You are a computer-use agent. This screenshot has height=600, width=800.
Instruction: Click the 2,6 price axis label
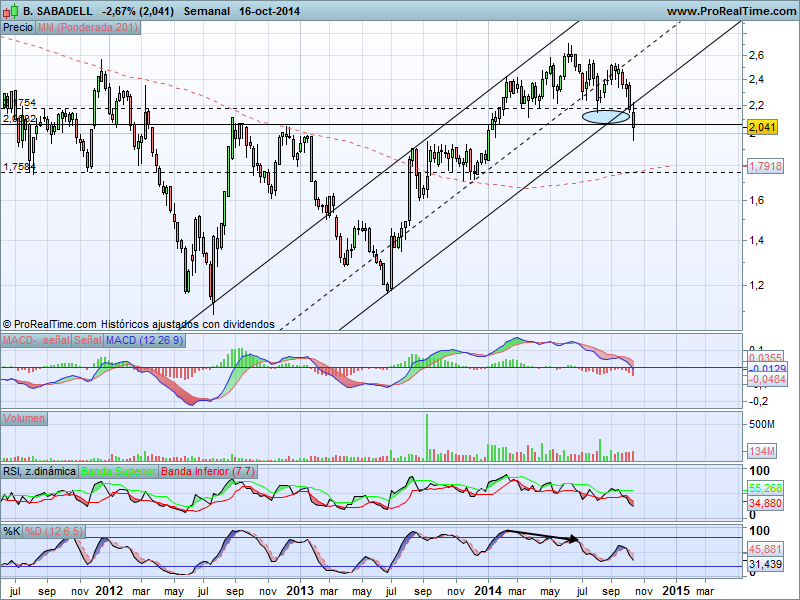click(x=757, y=55)
